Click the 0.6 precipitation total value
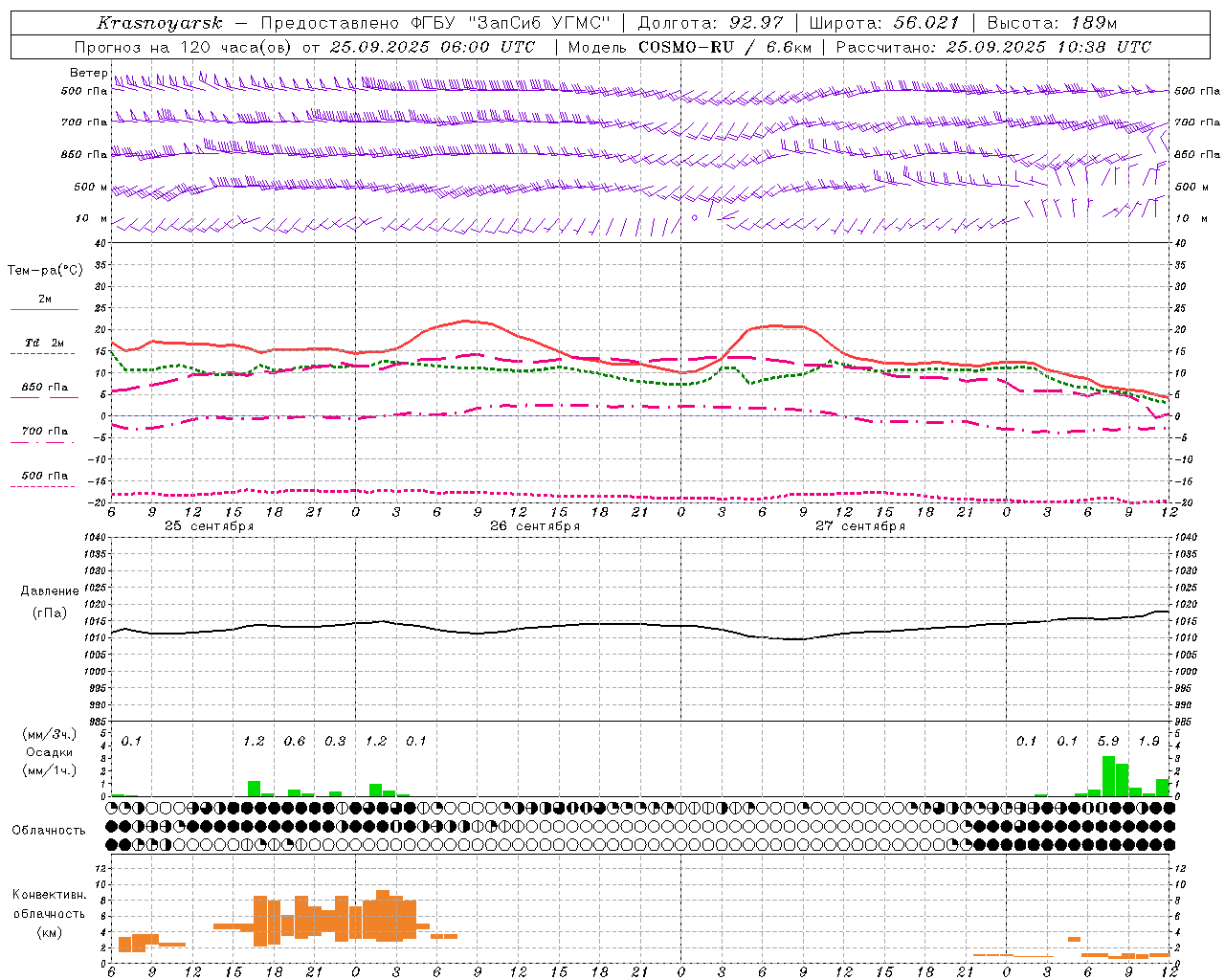 click(x=295, y=741)
